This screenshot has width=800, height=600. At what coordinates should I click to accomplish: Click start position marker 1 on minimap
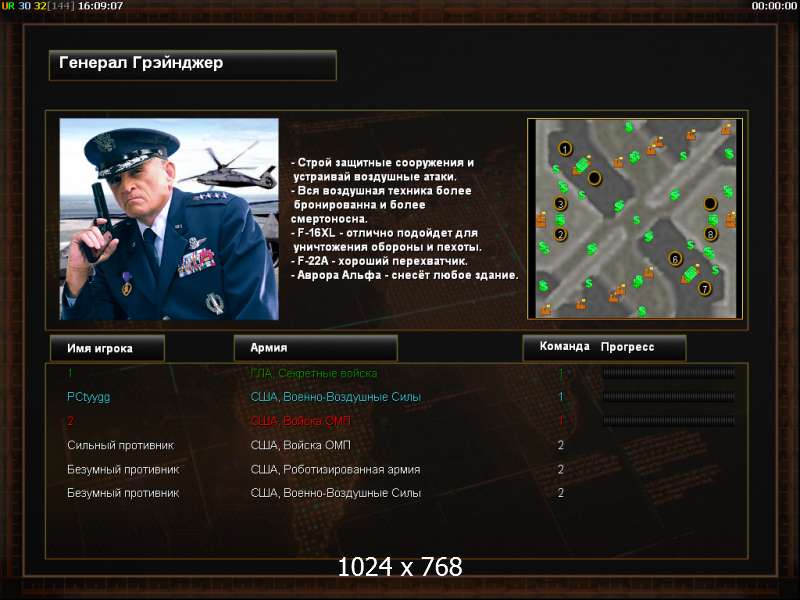tap(565, 149)
